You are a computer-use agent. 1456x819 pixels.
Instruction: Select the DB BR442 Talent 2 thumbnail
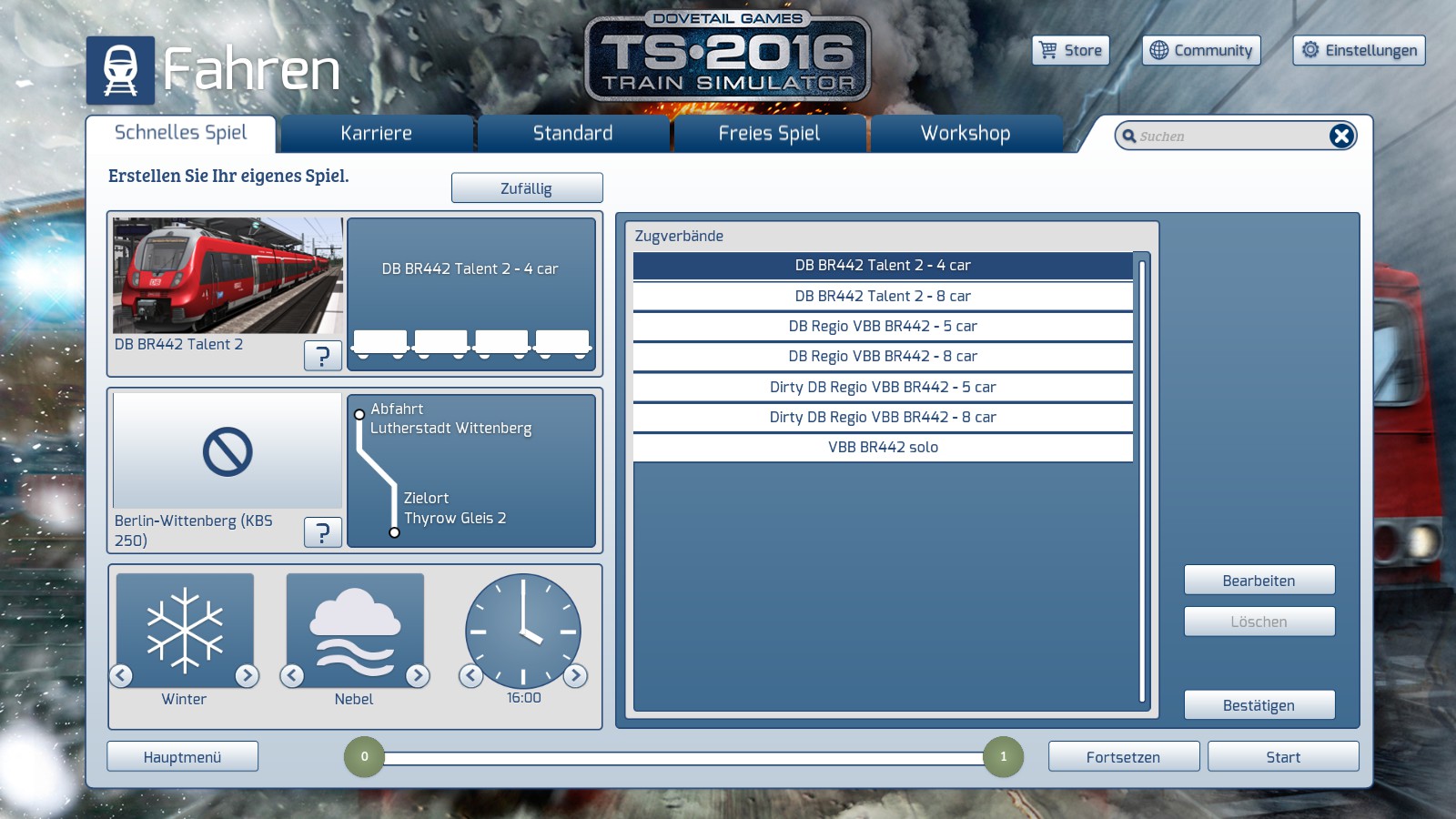coord(227,276)
